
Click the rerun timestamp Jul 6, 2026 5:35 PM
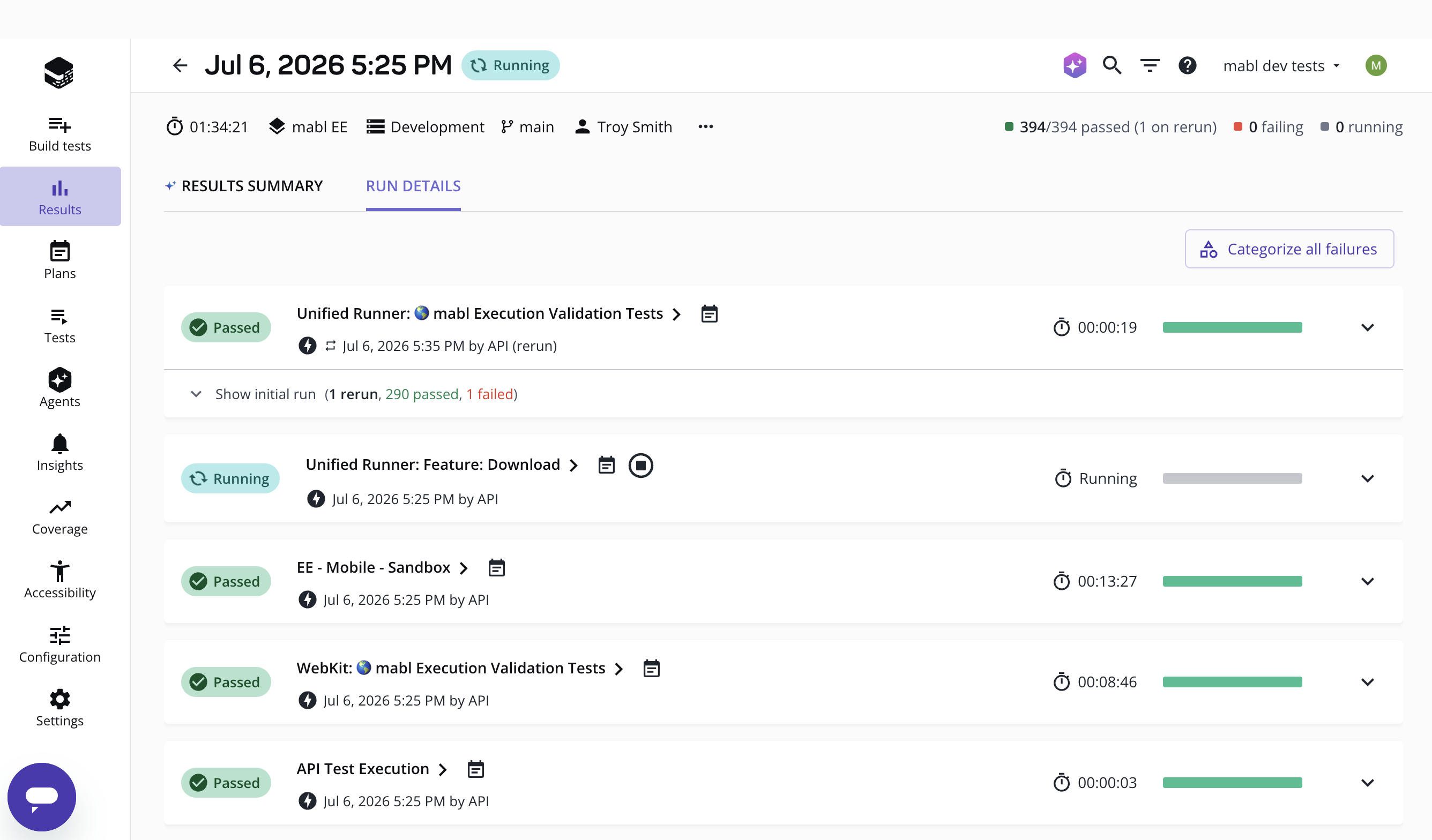click(449, 346)
